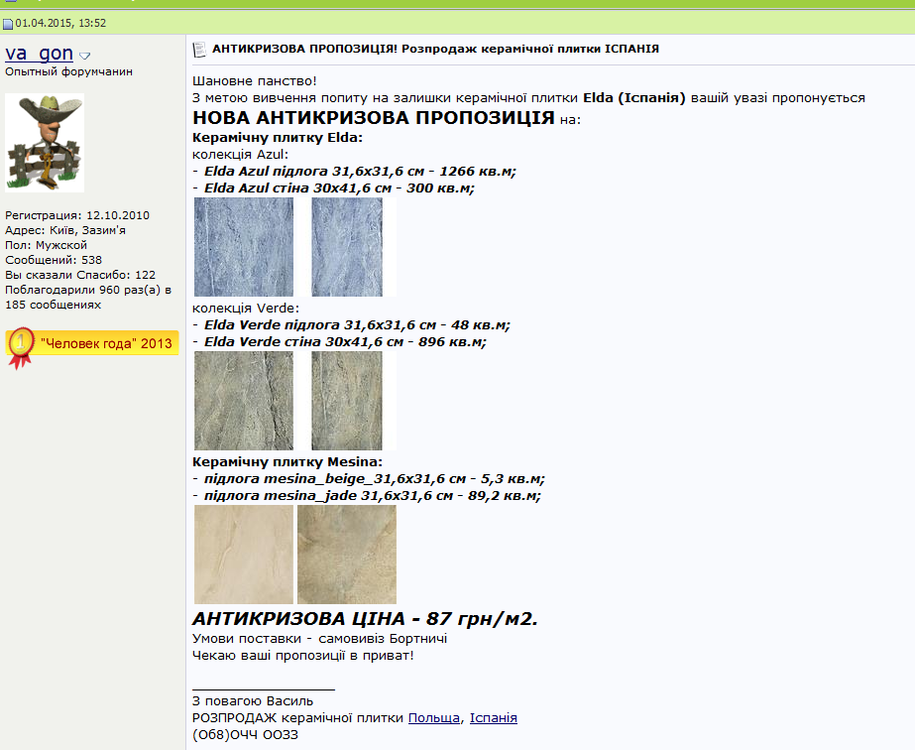
Task: Expand the dropdown arrow next to va_gon
Action: [x=85, y=56]
